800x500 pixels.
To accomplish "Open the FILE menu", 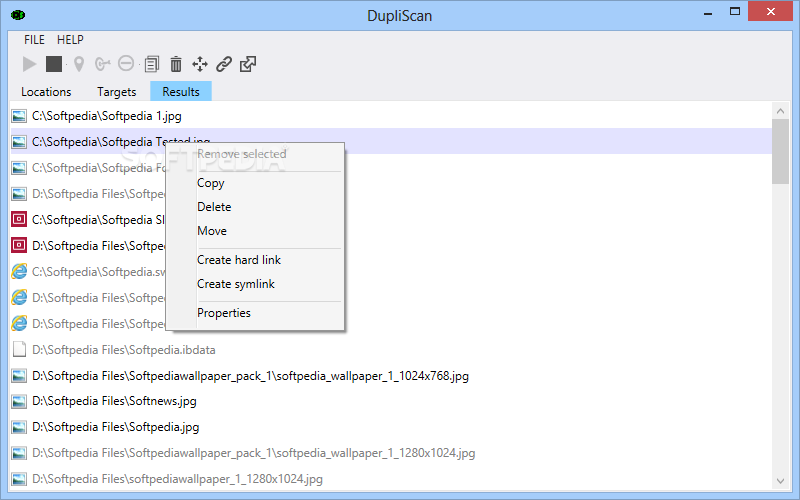I will tap(34, 40).
